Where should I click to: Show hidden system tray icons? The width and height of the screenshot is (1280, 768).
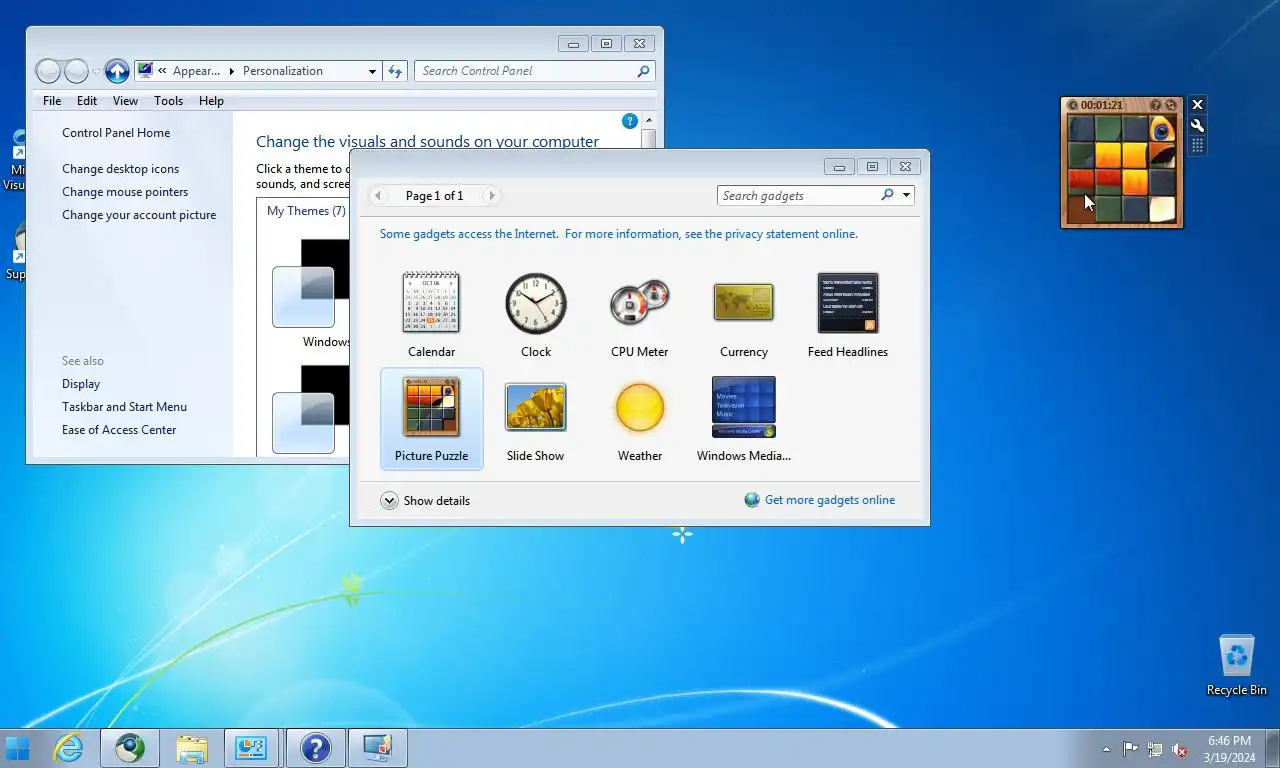pyautogui.click(x=1106, y=749)
